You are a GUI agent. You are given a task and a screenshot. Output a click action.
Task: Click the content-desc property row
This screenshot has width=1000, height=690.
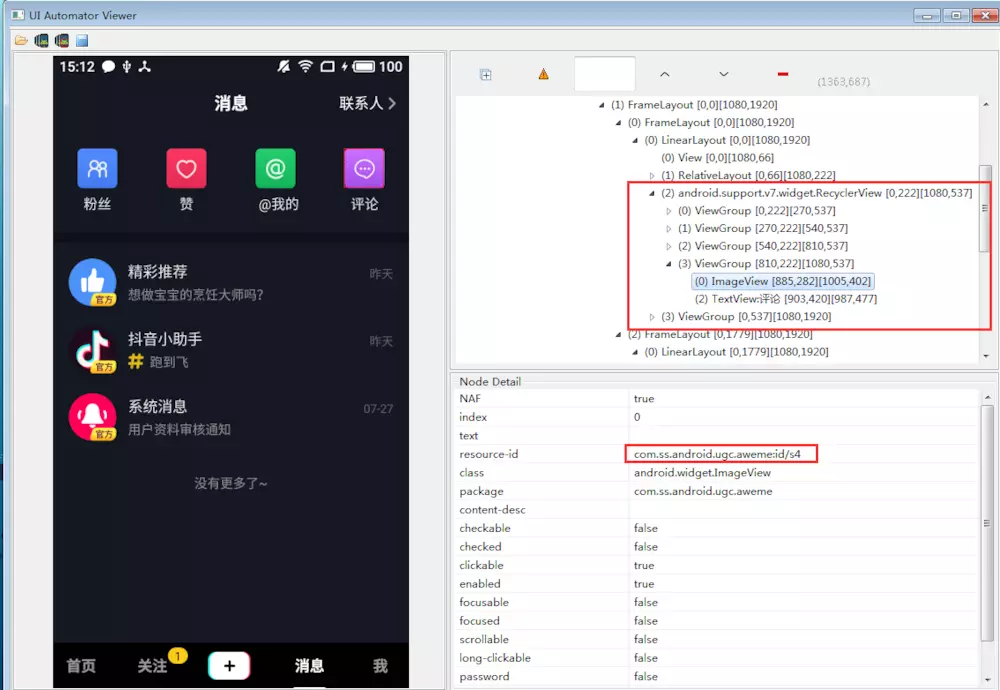(717, 510)
